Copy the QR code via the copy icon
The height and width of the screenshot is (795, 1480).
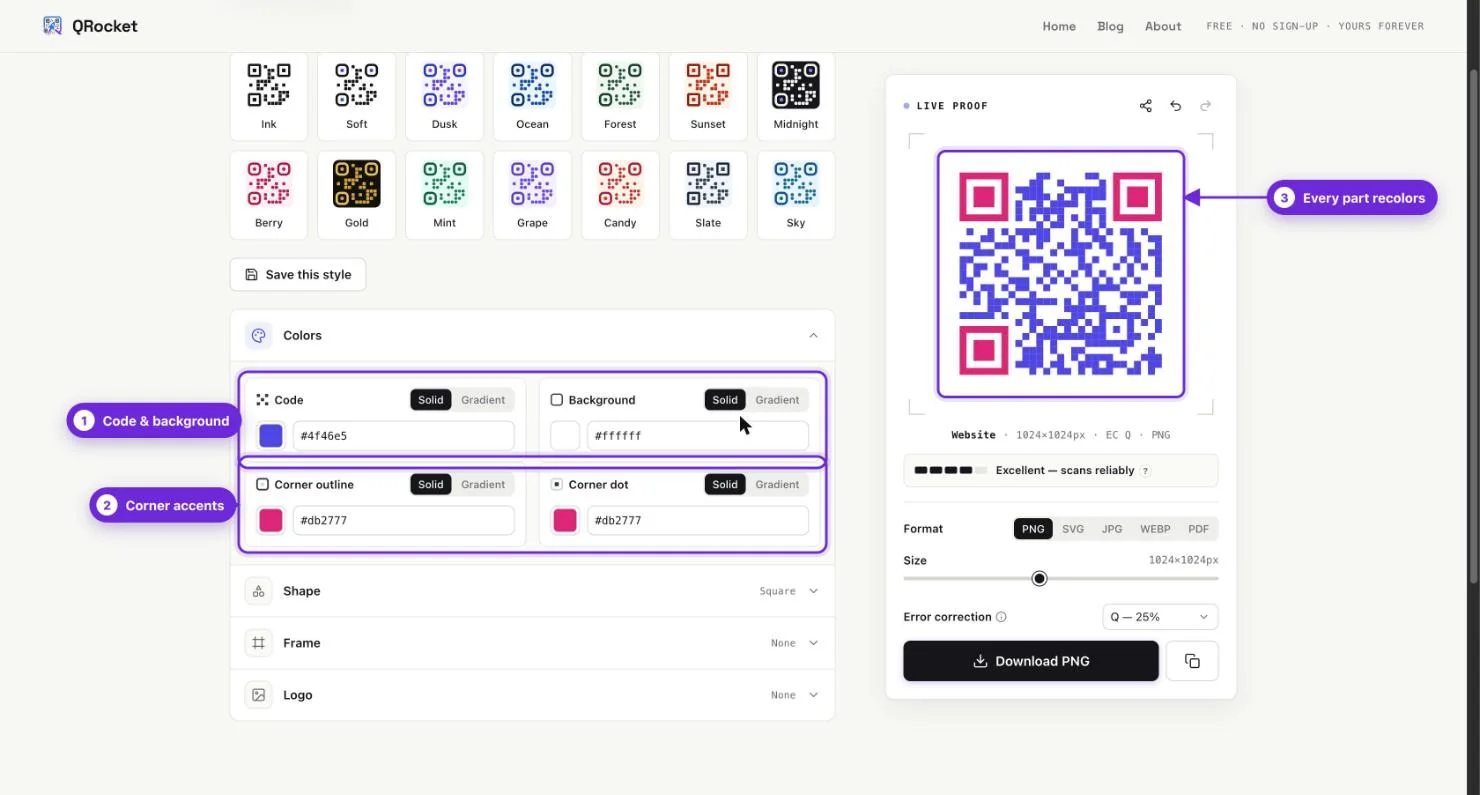pos(1192,661)
